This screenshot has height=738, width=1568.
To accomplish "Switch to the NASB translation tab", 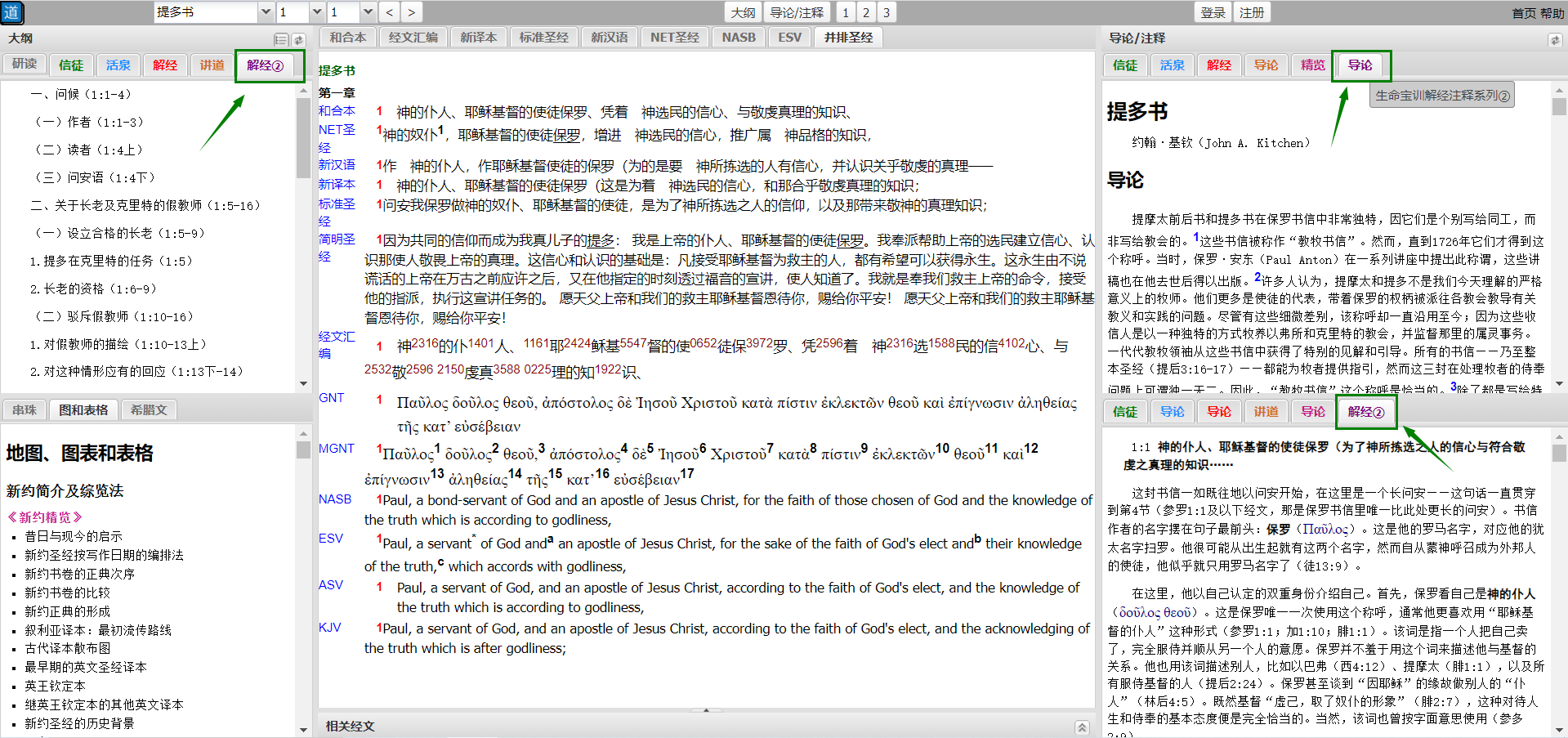I will (738, 38).
